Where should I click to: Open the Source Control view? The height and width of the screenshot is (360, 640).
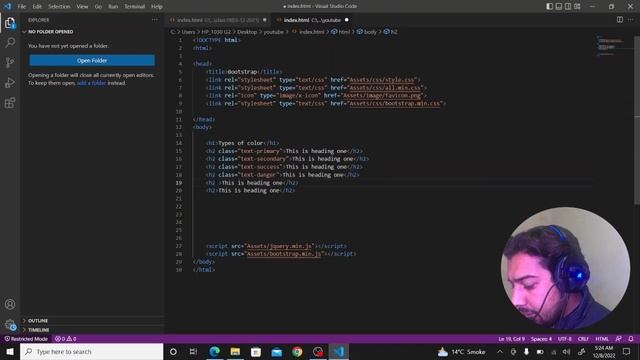(10, 62)
